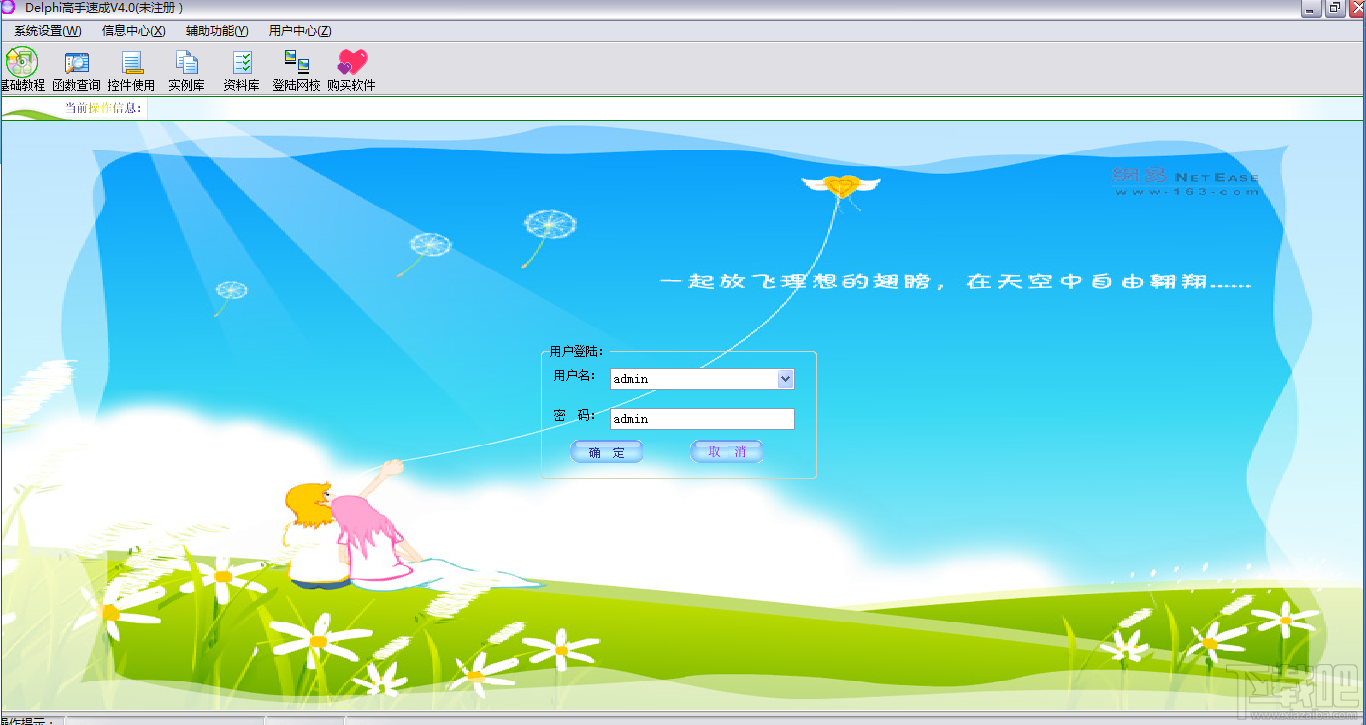Open the 控件使用 controls usage icon

point(131,70)
